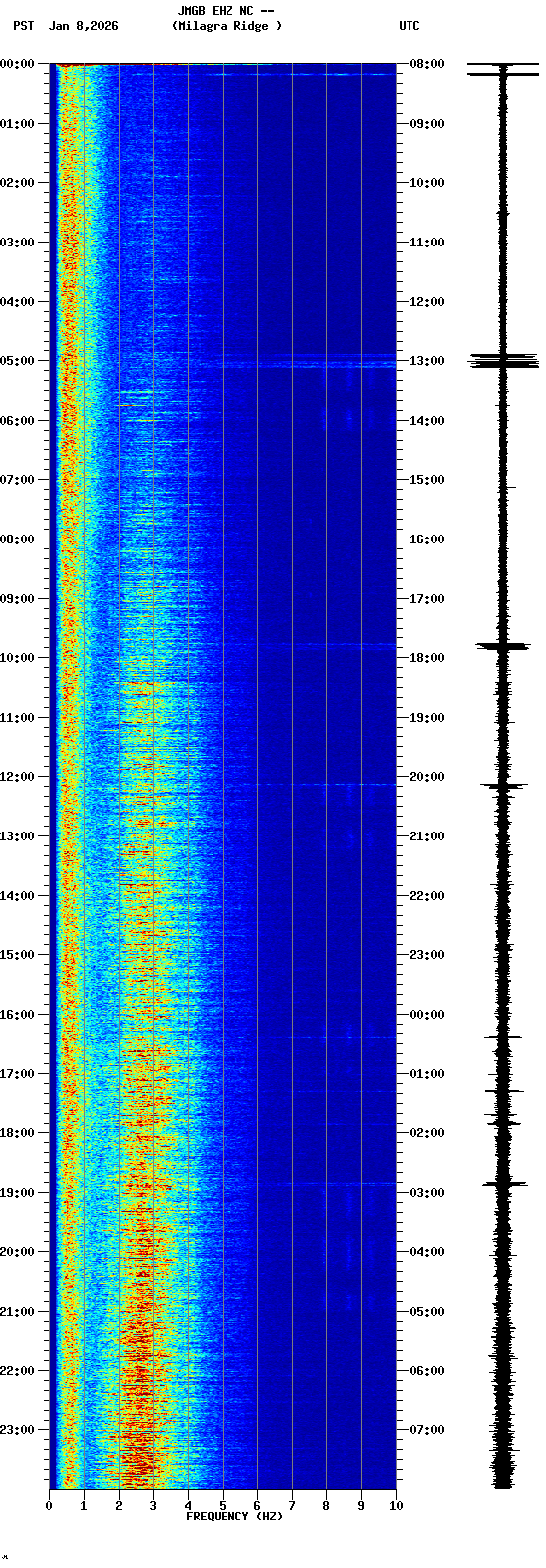Click the PST time label '19:00'
The image size is (546, 1568).
pyautogui.click(x=16, y=1193)
